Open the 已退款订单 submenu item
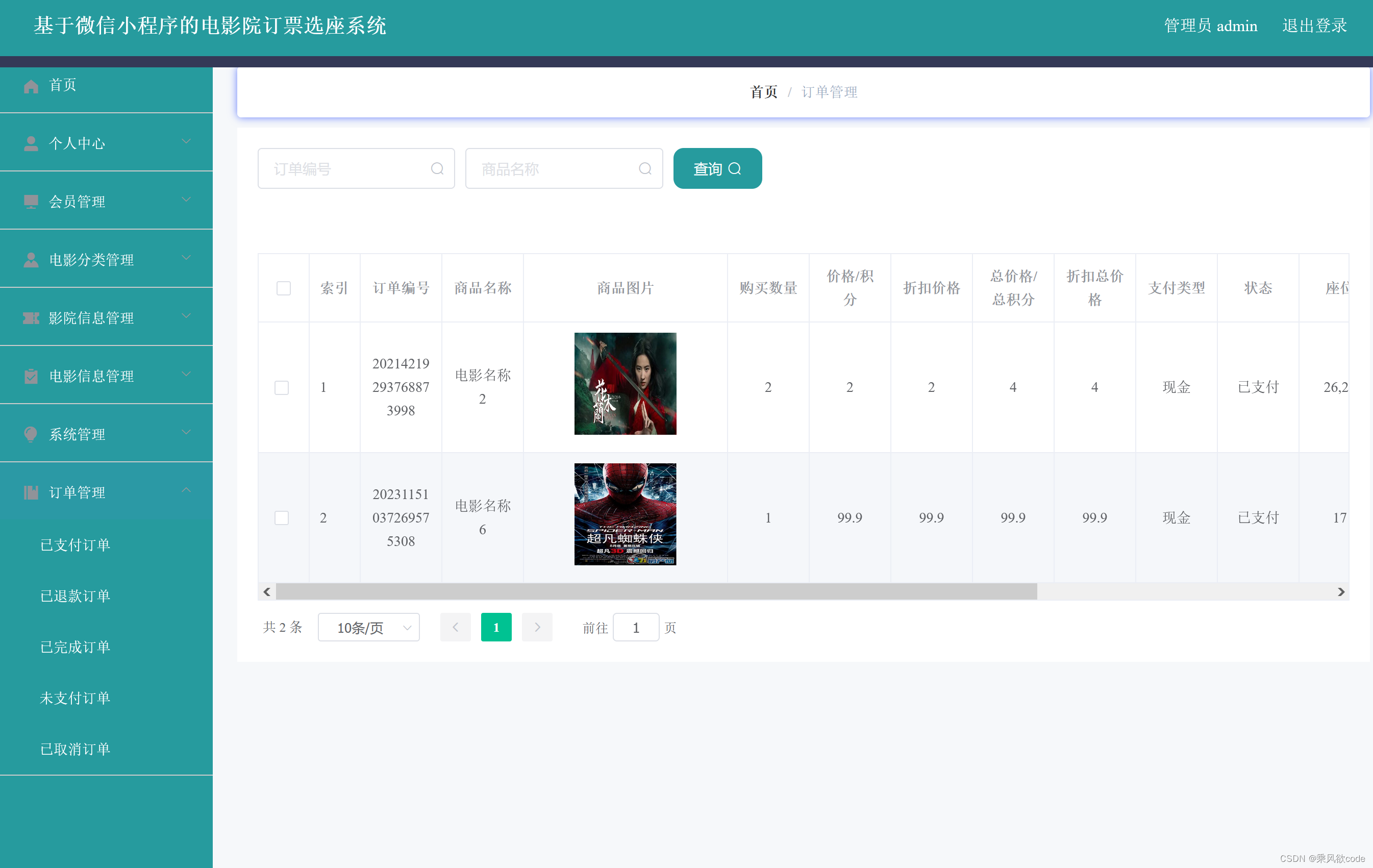The height and width of the screenshot is (868, 1373). point(76,596)
